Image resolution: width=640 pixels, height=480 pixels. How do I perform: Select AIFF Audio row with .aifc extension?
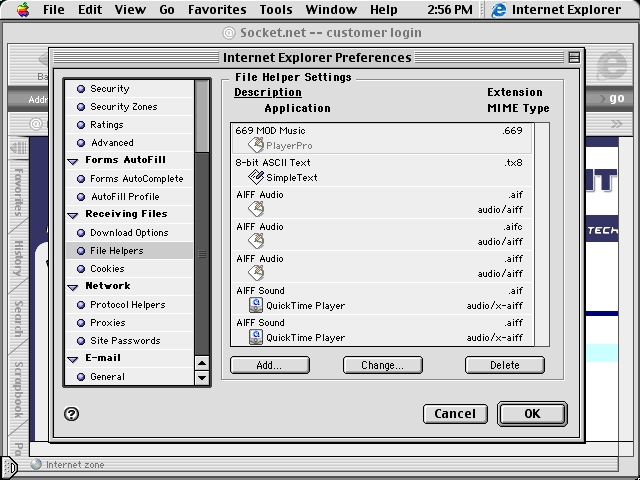tap(382, 234)
